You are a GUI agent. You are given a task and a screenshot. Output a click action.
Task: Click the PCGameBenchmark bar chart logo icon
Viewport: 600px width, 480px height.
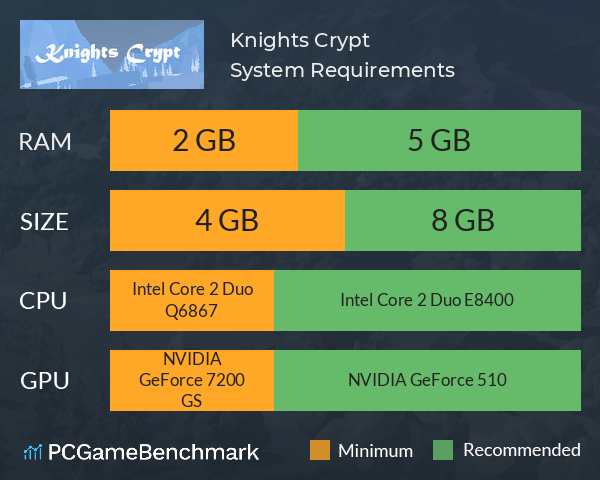33,452
